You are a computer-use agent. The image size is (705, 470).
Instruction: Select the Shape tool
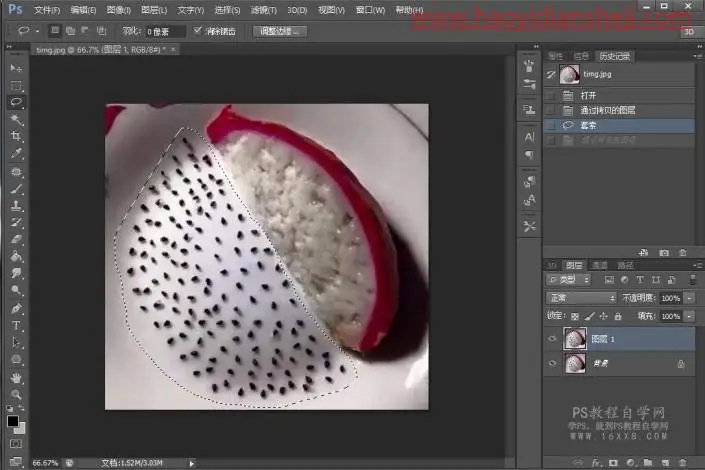pyautogui.click(x=16, y=360)
